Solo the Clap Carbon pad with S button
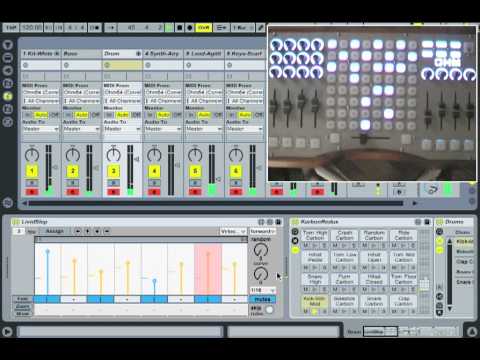480x360 pixels. click(x=413, y=311)
